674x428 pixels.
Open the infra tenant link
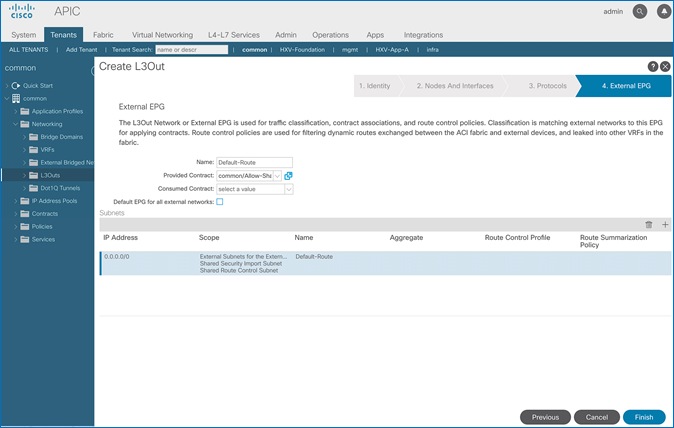432,50
